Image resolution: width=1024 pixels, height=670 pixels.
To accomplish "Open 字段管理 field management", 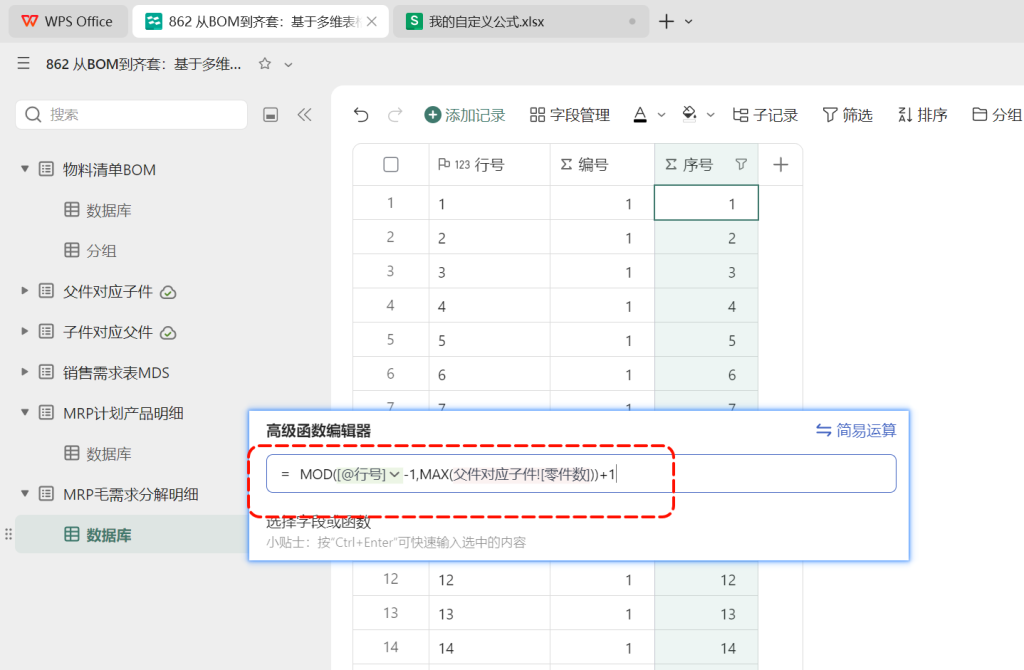I will (569, 115).
